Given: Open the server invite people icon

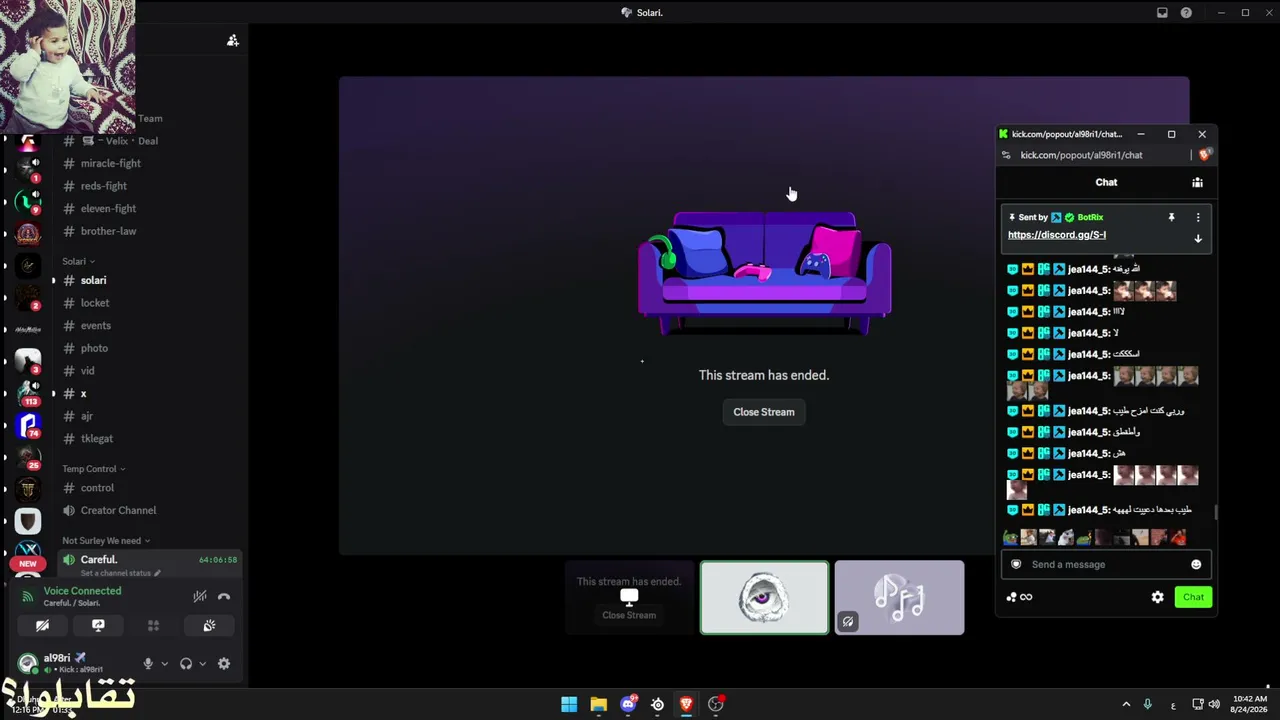Looking at the screenshot, I should pyautogui.click(x=232, y=41).
